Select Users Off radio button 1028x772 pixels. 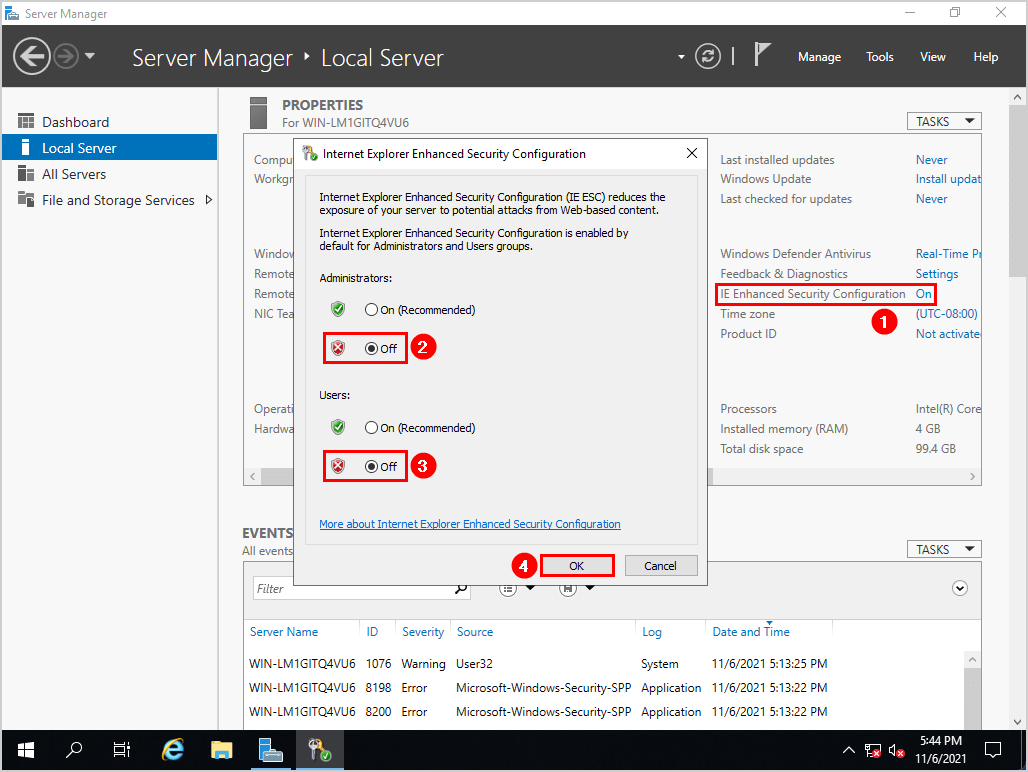[x=371, y=467]
